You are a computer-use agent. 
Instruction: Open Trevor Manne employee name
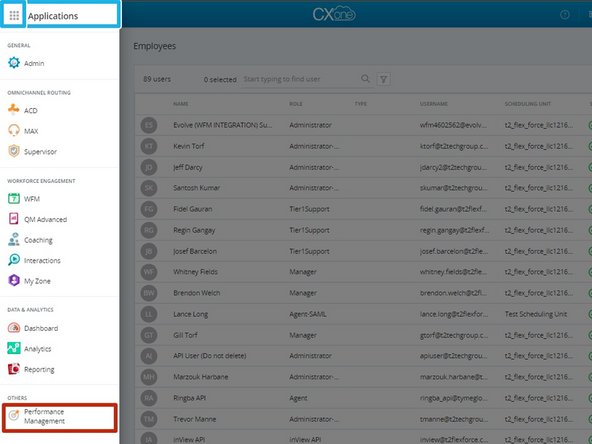[194, 419]
